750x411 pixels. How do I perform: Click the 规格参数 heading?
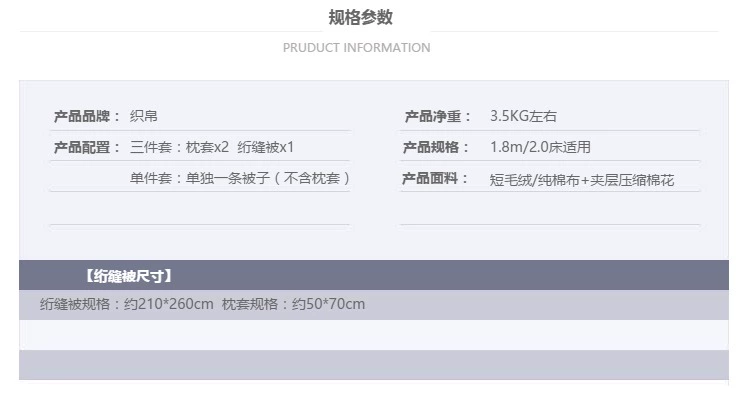(x=360, y=17)
